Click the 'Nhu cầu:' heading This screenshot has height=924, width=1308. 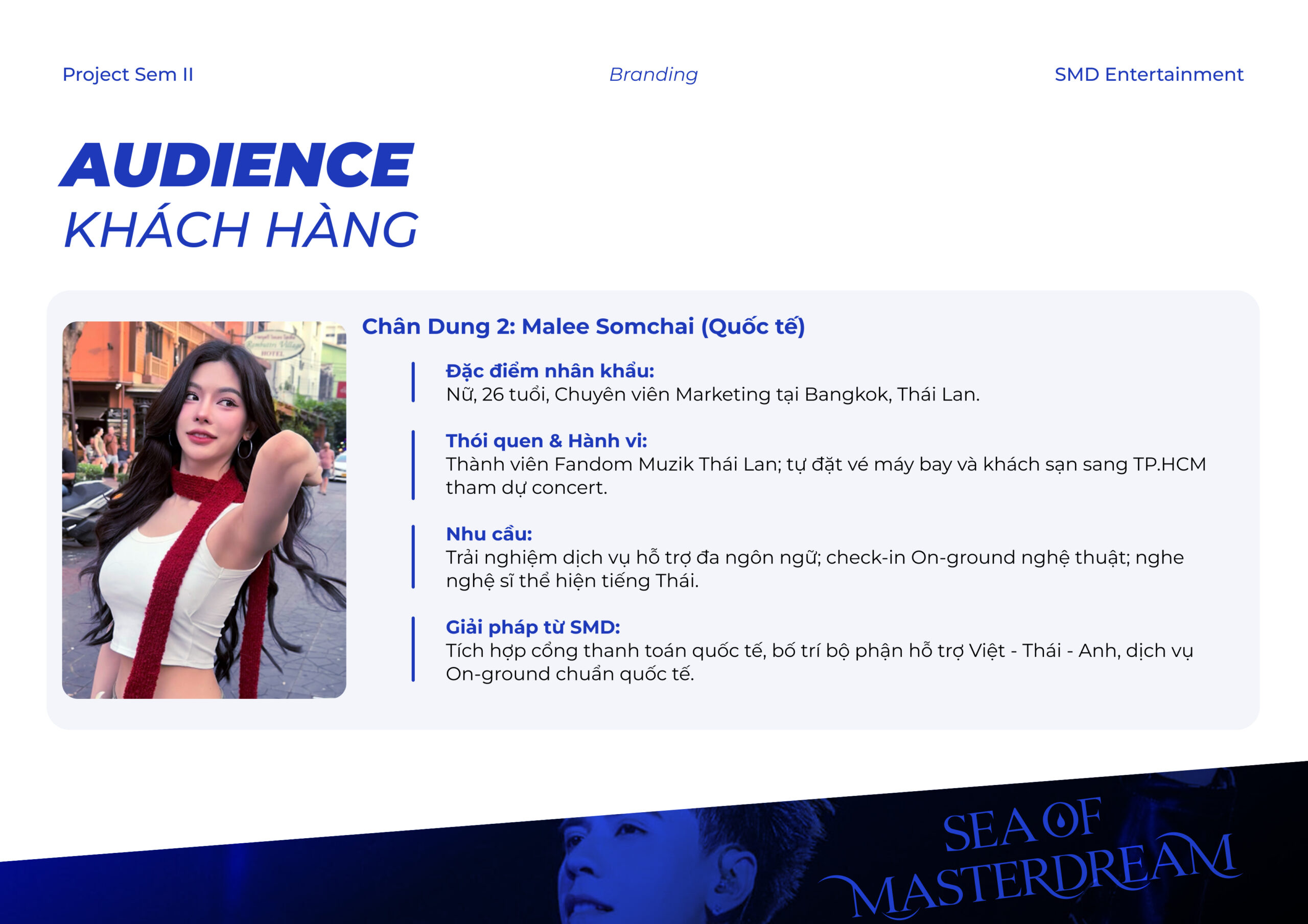point(489,534)
